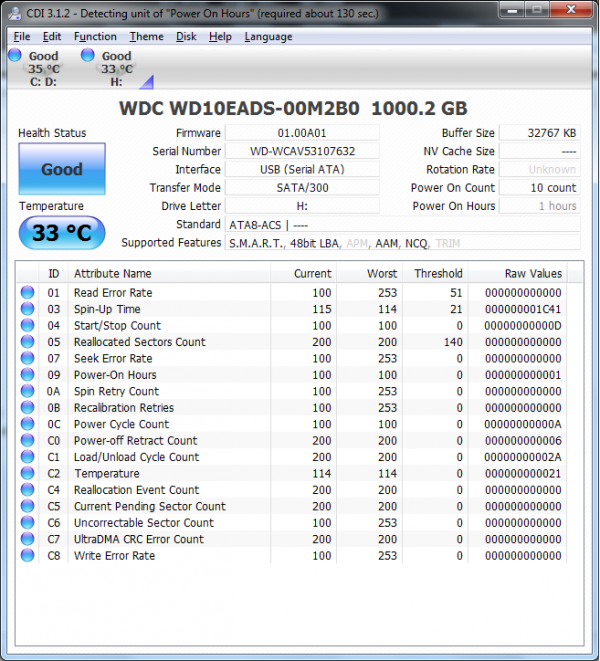Click the Serial Number field WD-WCAV53107632
This screenshot has height=661, width=600.
click(302, 151)
